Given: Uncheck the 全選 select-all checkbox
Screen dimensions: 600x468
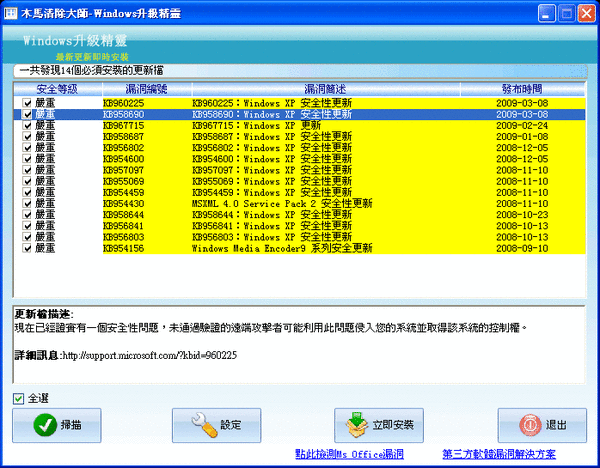Looking at the screenshot, I should click(x=18, y=399).
